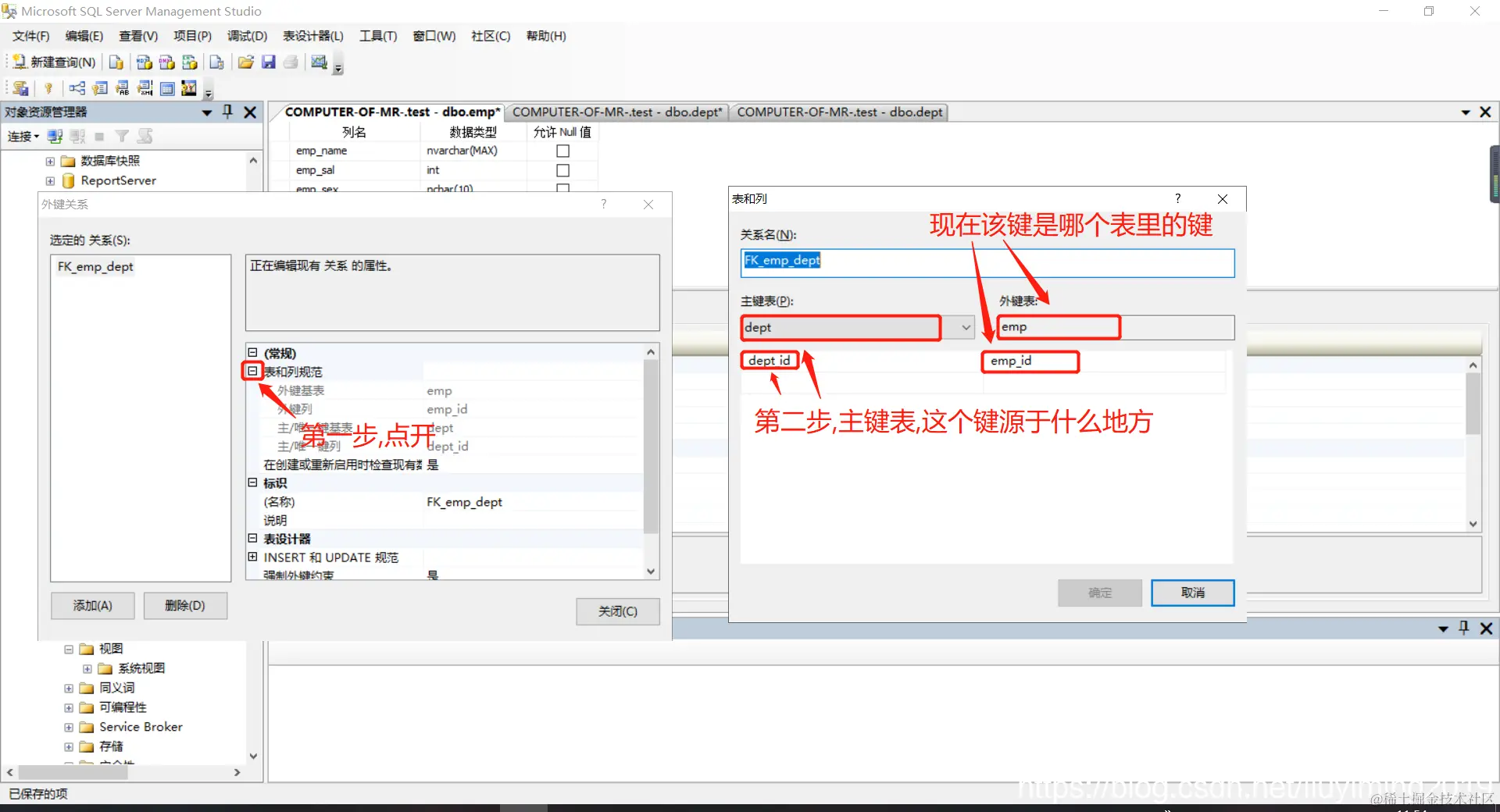The image size is (1500, 812).
Task: Select the Set Primary Key icon
Action: pos(48,88)
